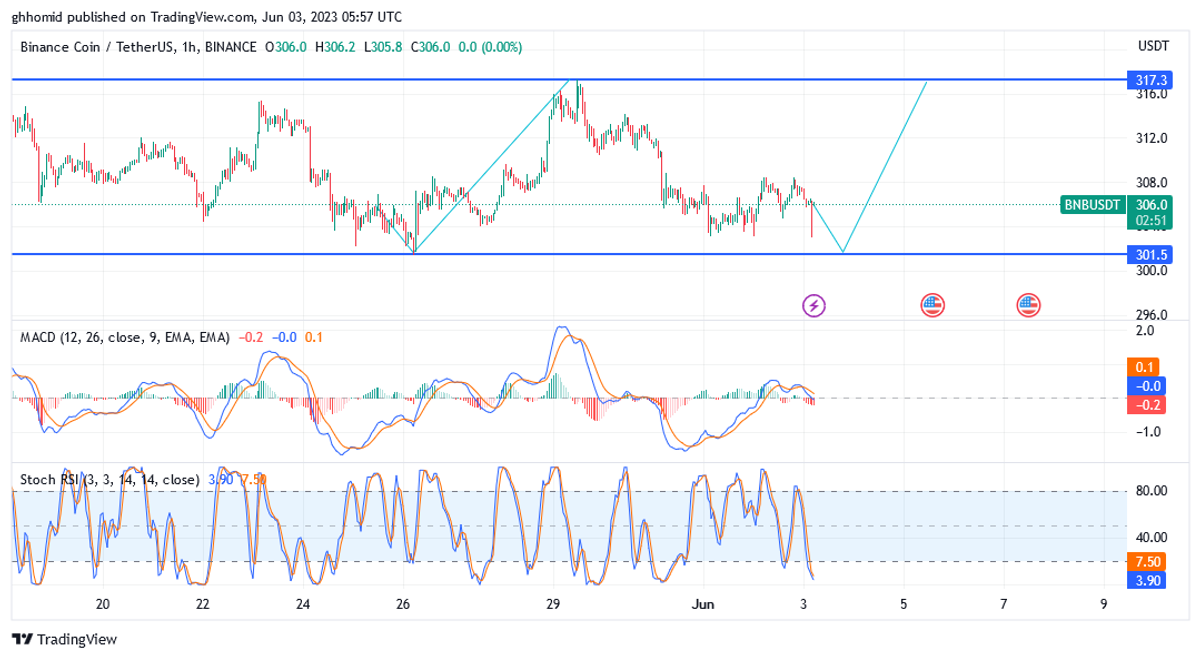The image size is (1200, 658).
Task: Click the TradingView logo at bottom left
Action: coord(65,639)
